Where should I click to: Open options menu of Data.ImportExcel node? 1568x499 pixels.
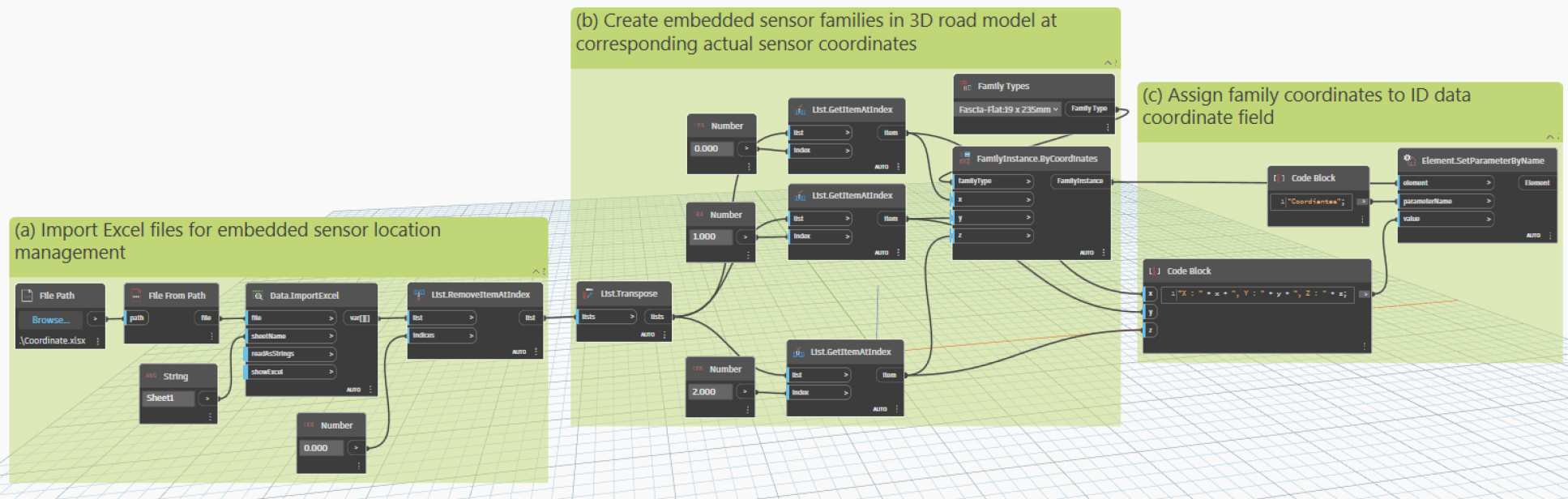371,390
